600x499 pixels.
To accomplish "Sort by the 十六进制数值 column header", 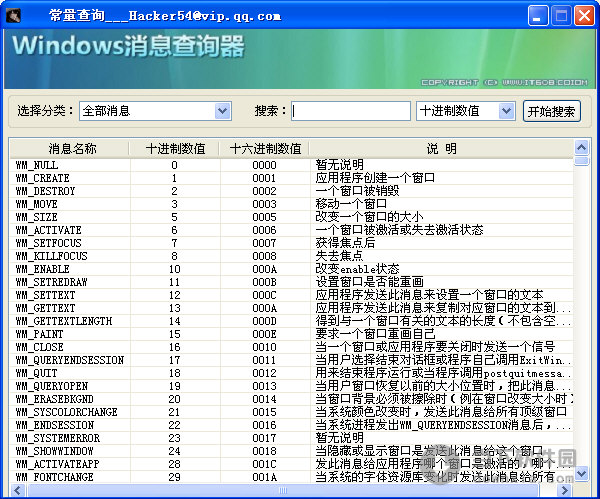I will [x=265, y=148].
